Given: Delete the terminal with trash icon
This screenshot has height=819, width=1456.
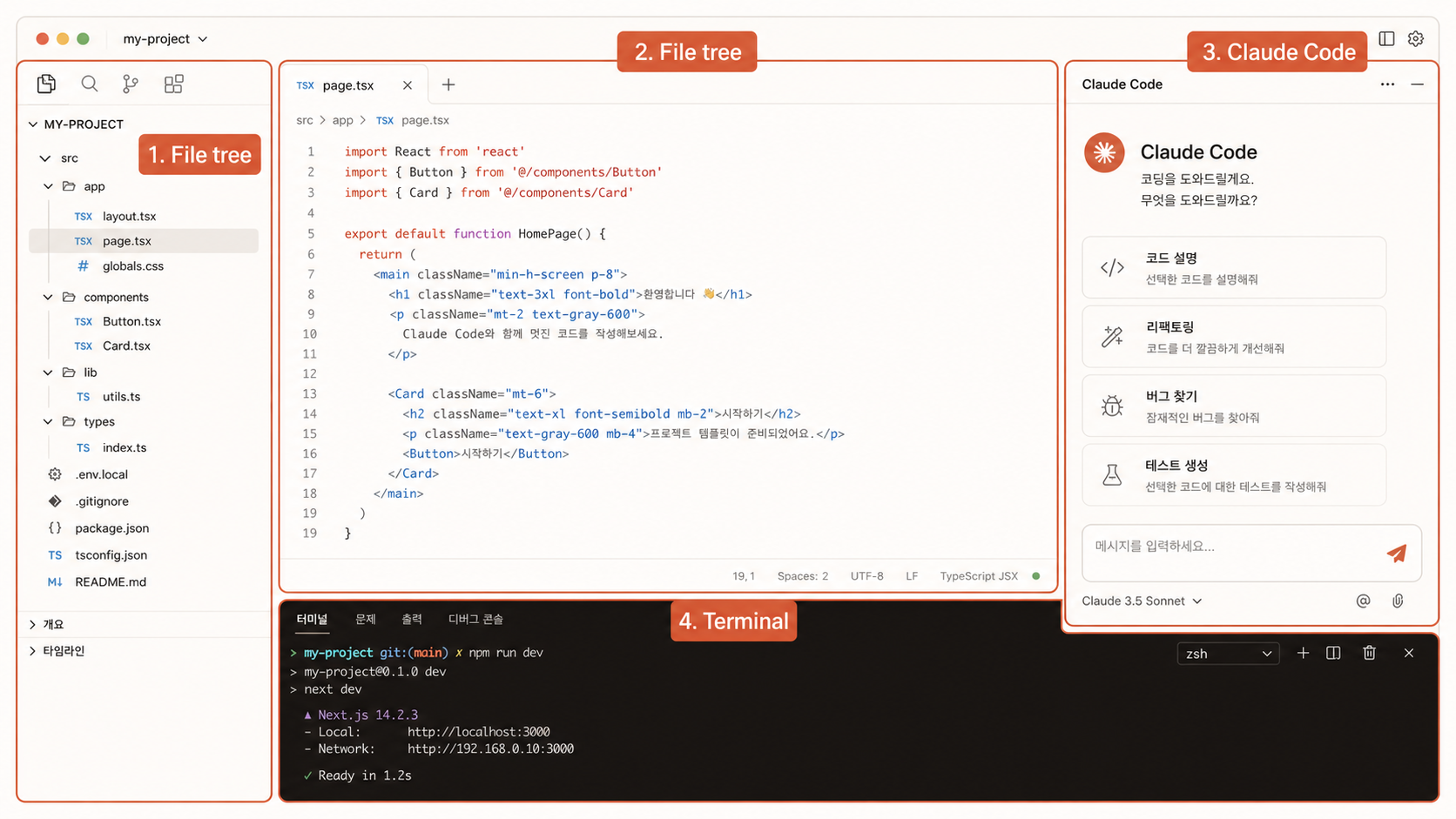Looking at the screenshot, I should pyautogui.click(x=1369, y=653).
